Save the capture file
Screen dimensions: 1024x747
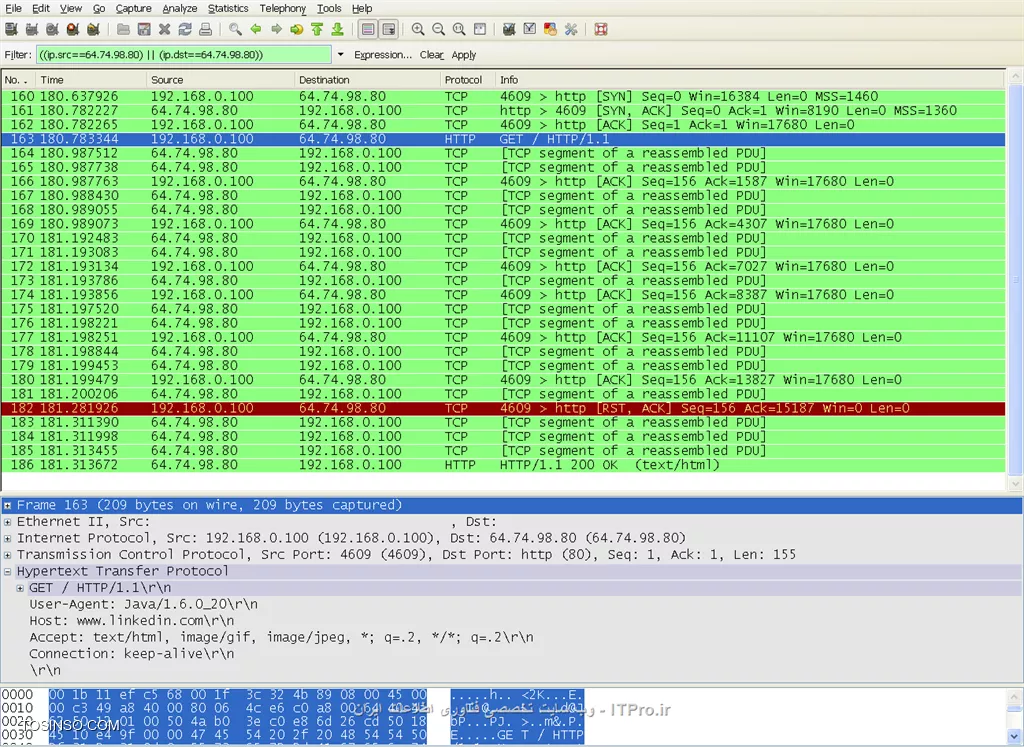coord(144,29)
